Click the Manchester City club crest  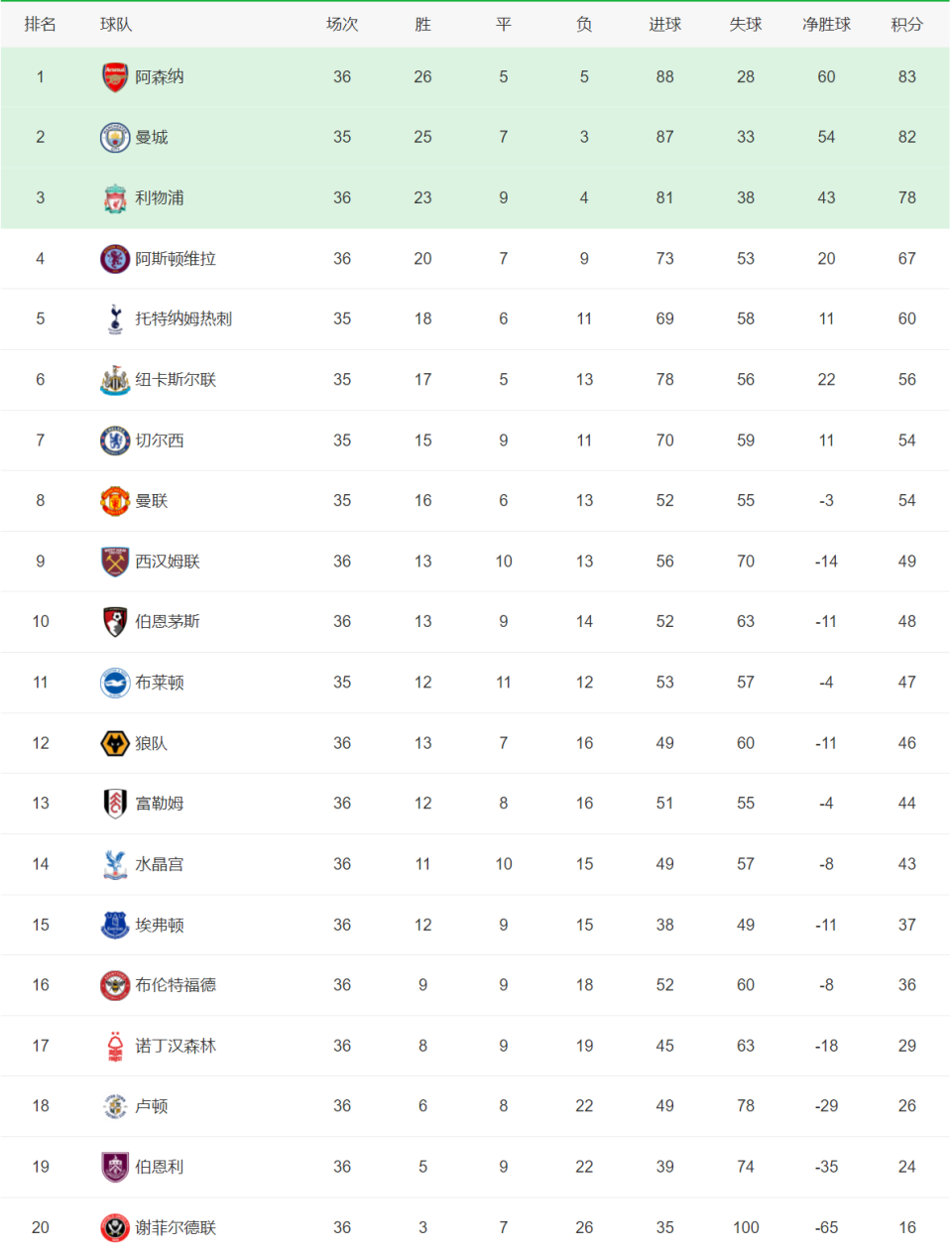coord(115,137)
